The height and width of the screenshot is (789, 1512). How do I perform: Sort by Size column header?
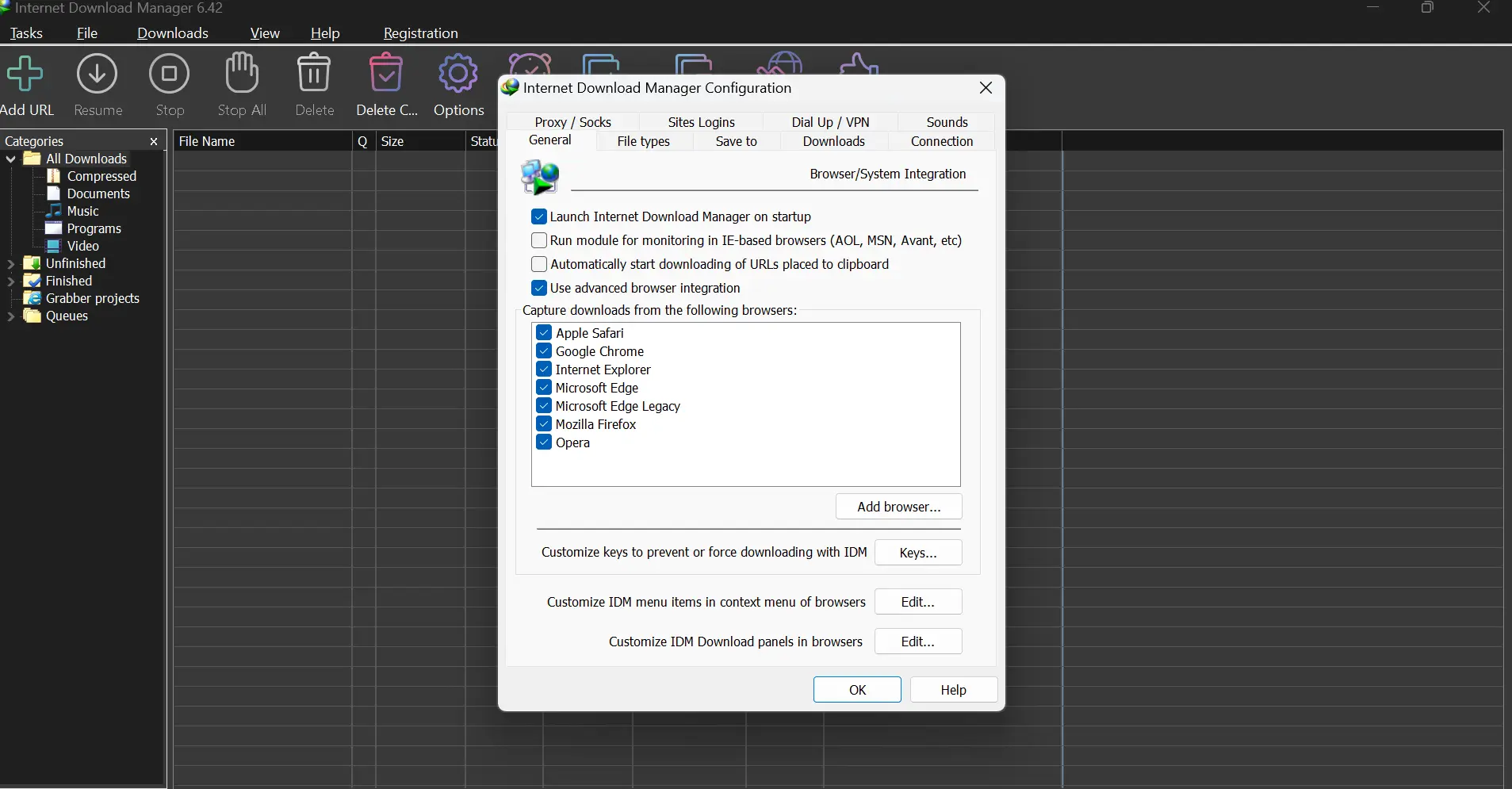point(420,141)
